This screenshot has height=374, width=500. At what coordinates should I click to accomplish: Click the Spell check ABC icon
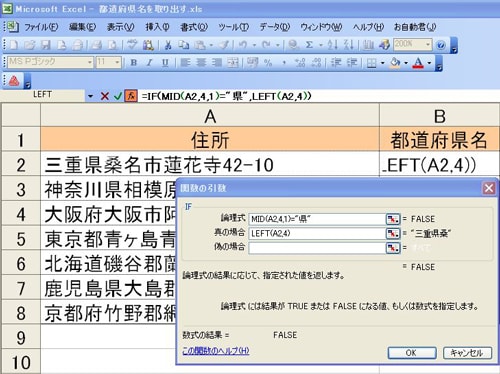(132, 45)
